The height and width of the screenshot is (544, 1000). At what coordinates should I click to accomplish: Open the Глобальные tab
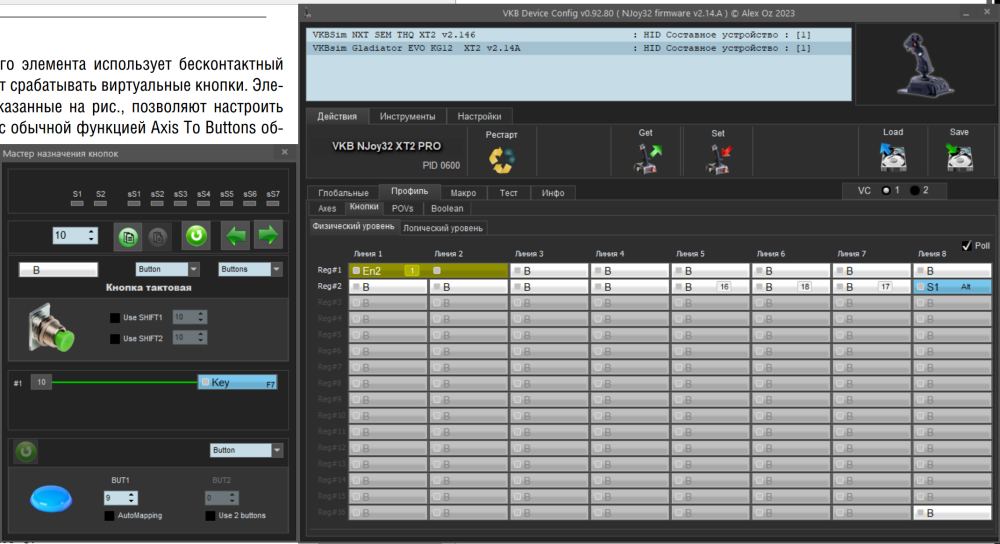[343, 193]
